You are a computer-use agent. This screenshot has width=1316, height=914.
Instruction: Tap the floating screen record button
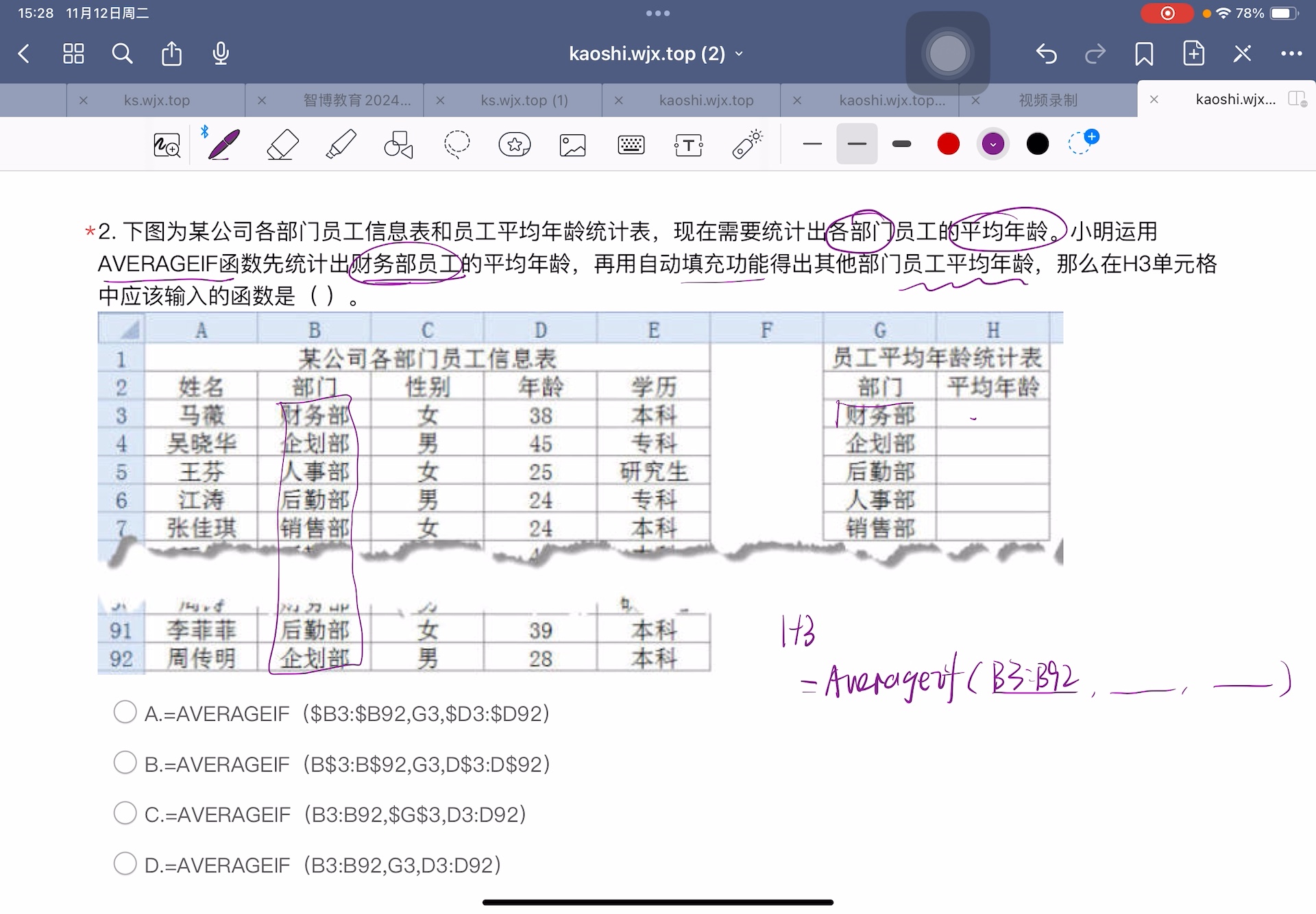(x=947, y=53)
